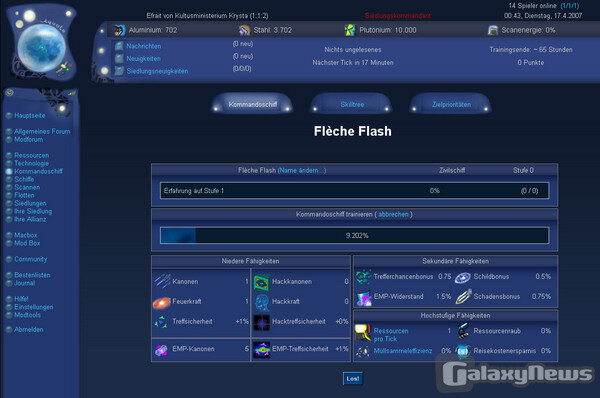This screenshot has height=398, width=600.
Task: Open Ressourcen in sidebar
Action: [x=31, y=155]
